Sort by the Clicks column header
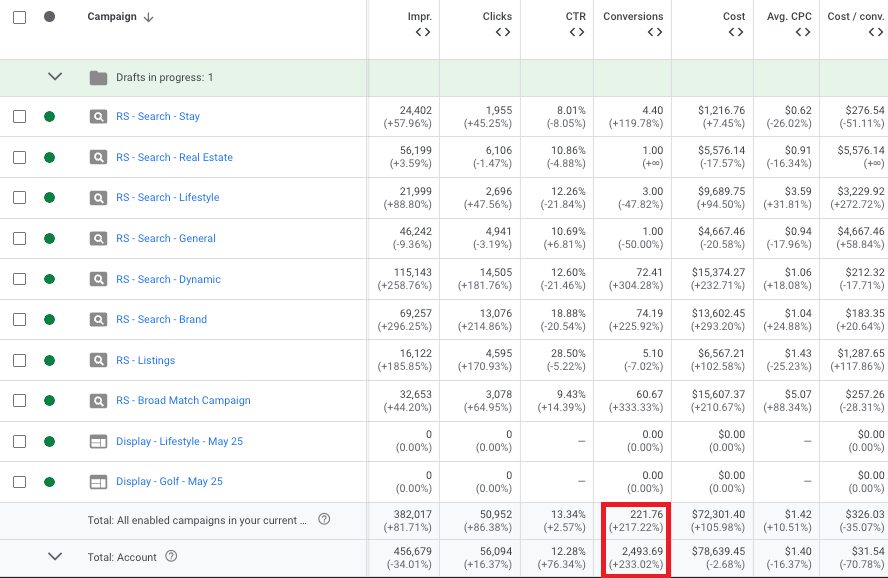Image resolution: width=888 pixels, height=578 pixels. point(497,16)
